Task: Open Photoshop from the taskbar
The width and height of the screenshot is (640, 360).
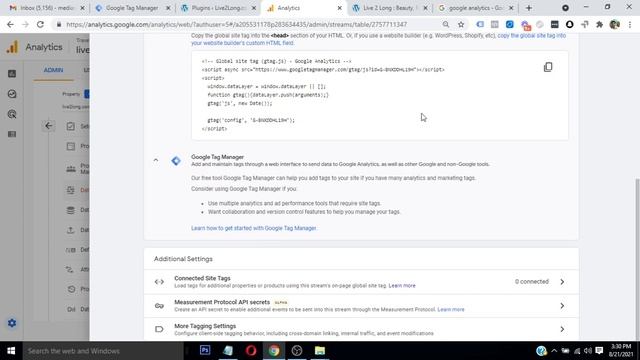Action: click(205, 350)
